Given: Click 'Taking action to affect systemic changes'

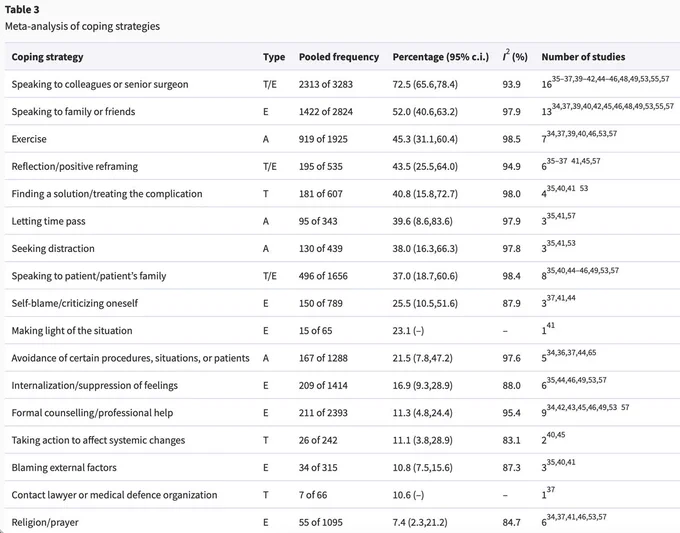Looking at the screenshot, I should [98, 440].
